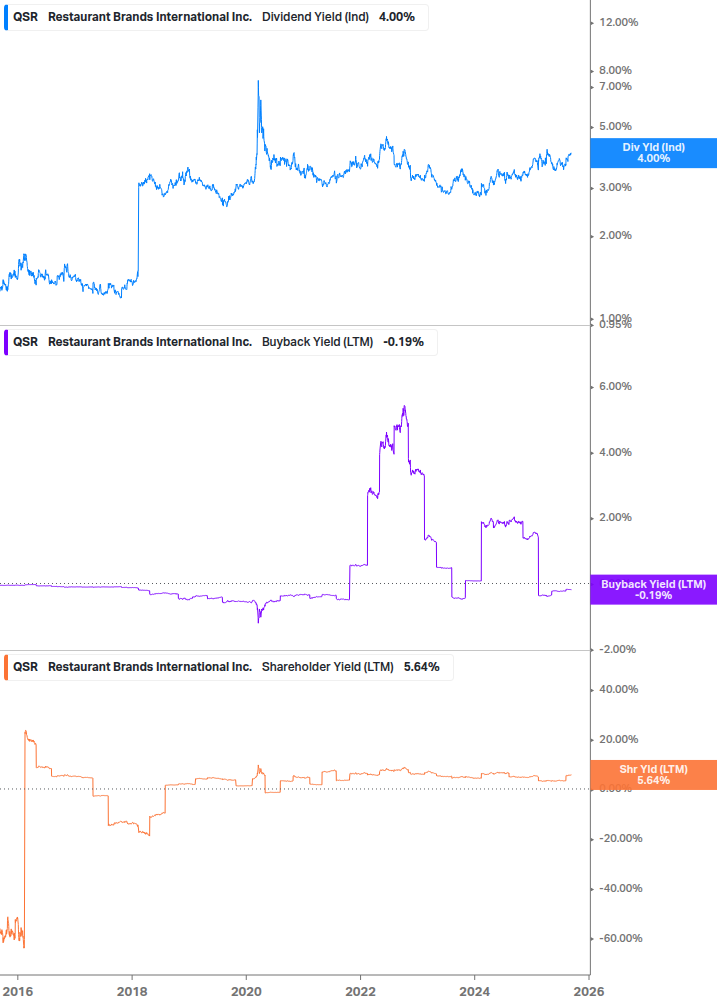Click the 5.64% value in Shareholder Yield legend
The height and width of the screenshot is (1005, 717).
pyautogui.click(x=421, y=666)
